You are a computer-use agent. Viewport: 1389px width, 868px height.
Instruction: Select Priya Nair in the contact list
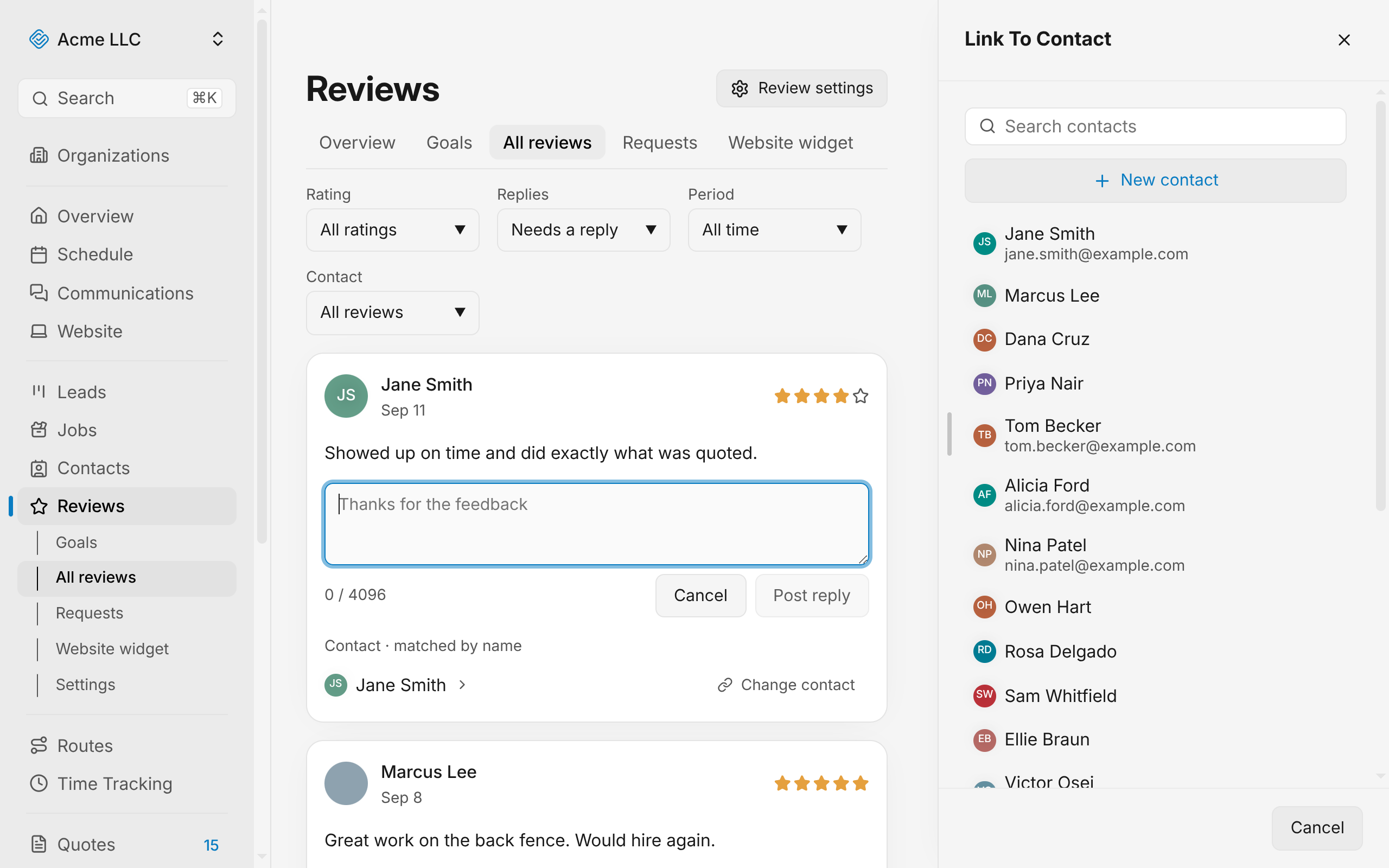point(1155,384)
